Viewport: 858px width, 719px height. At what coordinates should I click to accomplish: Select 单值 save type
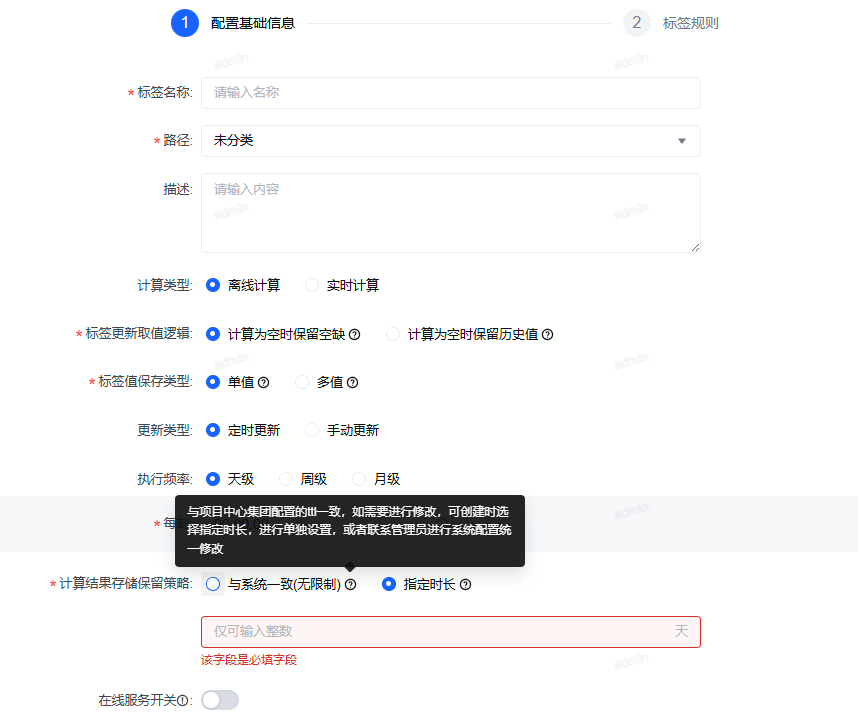point(213,382)
